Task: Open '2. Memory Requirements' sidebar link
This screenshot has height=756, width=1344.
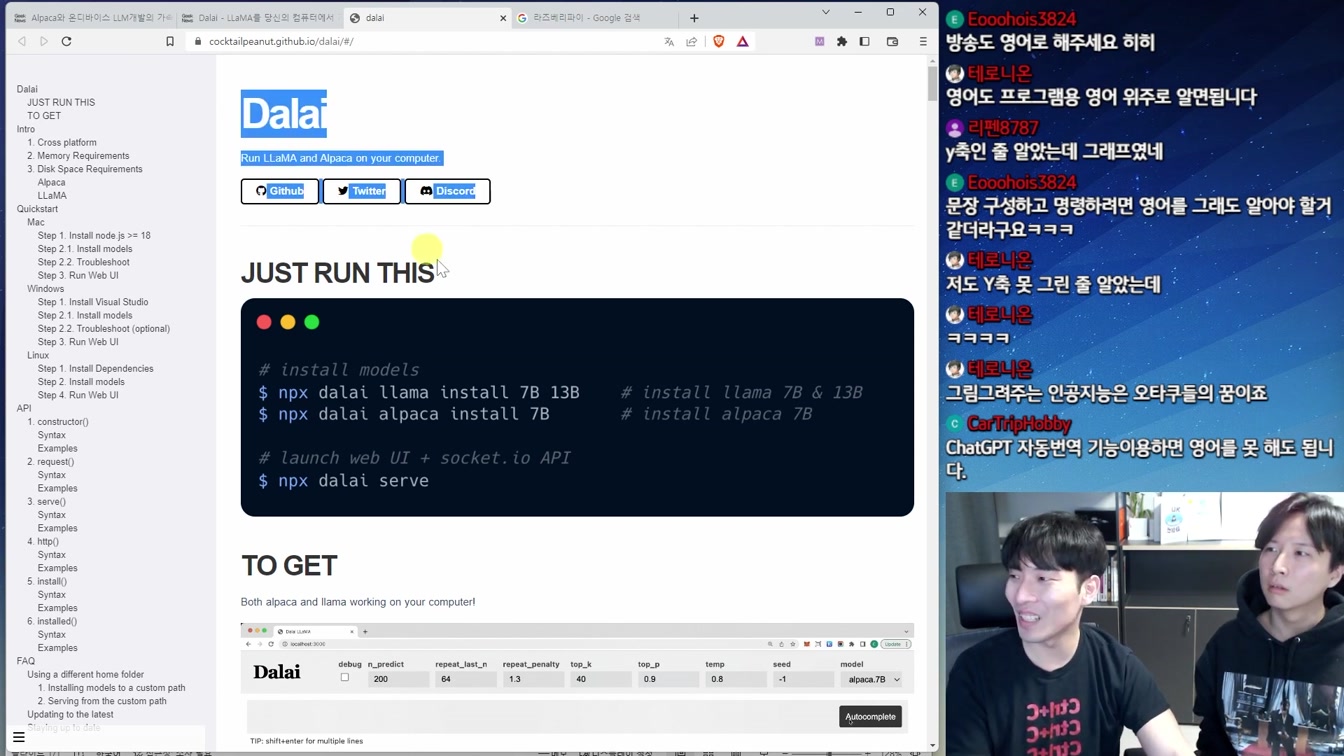Action: click(x=78, y=156)
